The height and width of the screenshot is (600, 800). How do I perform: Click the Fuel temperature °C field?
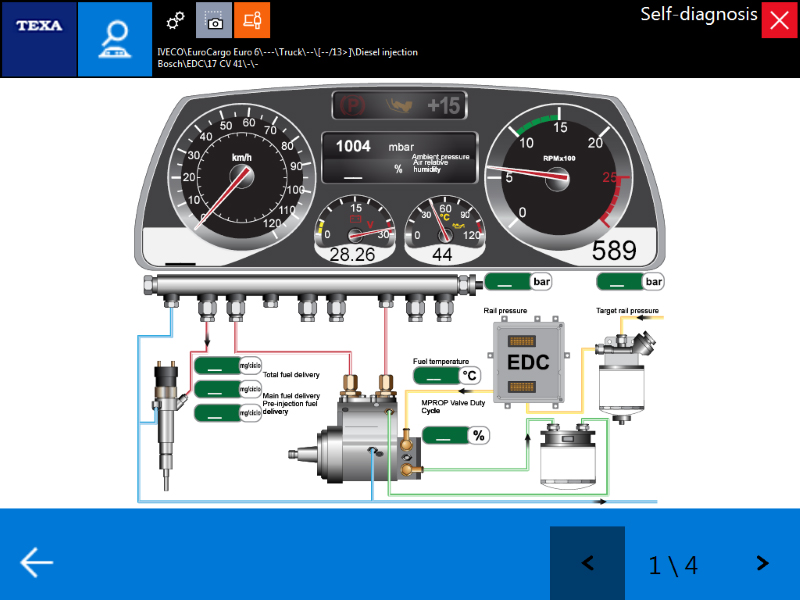pos(447,376)
